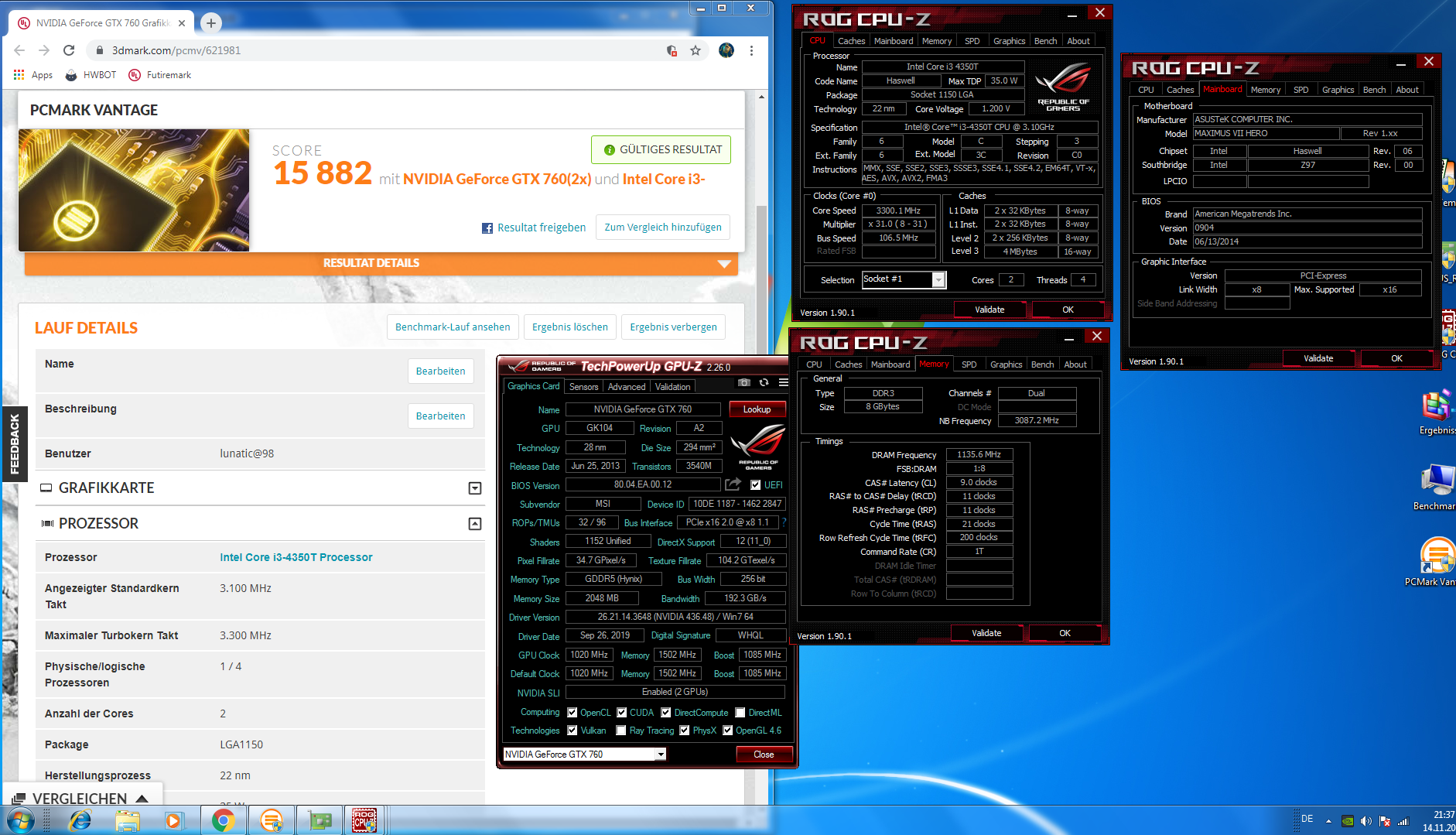
Task: Toggle the Vulkan checkbox
Action: tap(572, 731)
